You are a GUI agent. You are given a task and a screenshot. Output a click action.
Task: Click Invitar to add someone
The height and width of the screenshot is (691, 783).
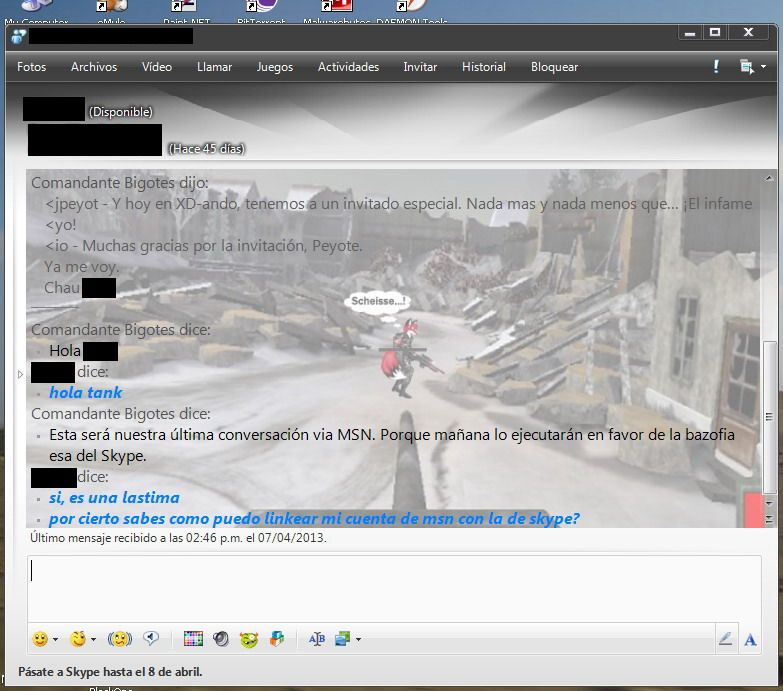[420, 67]
